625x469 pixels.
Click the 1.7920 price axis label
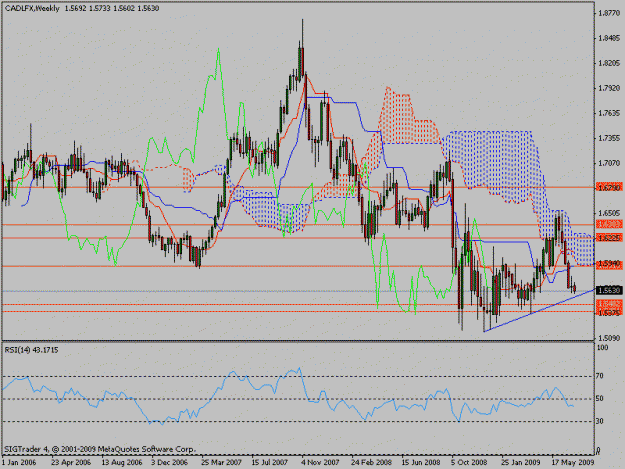pyautogui.click(x=609, y=88)
